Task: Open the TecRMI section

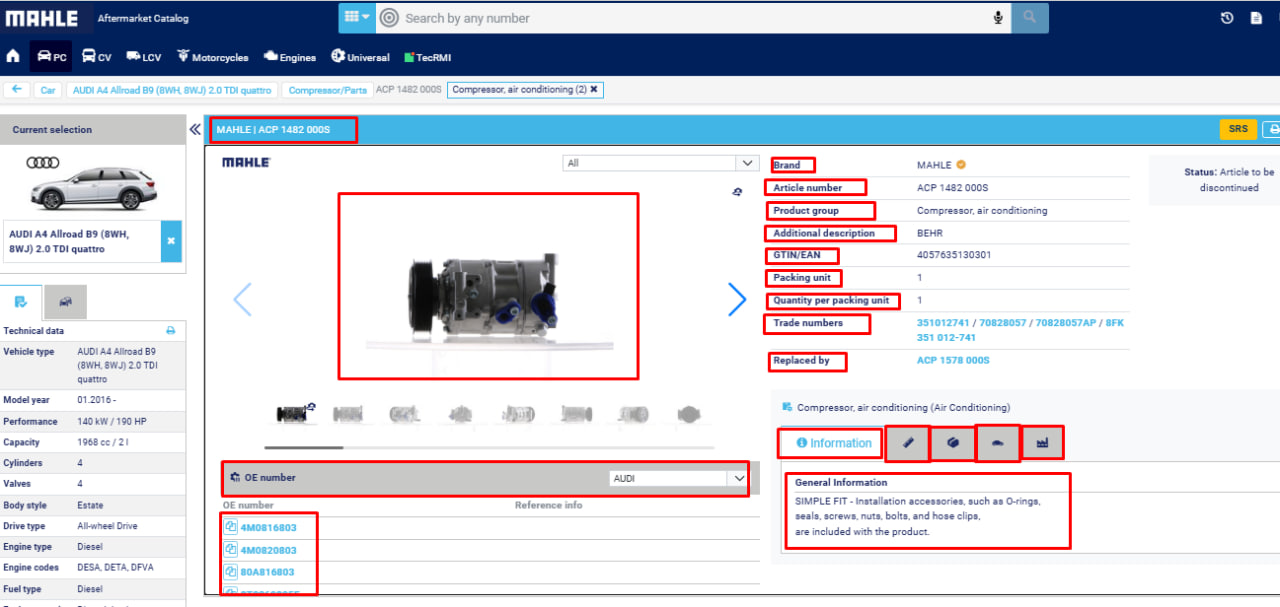Action: click(x=427, y=57)
